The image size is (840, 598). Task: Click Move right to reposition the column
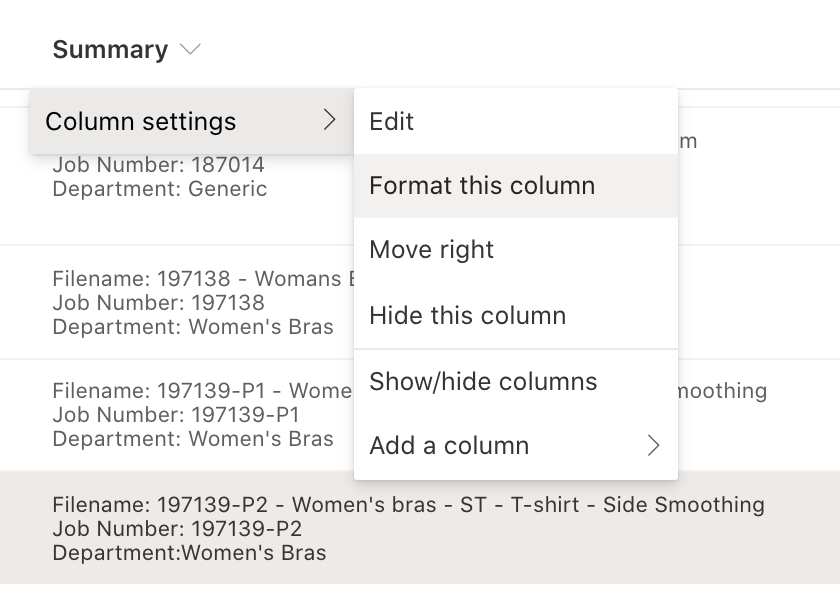tap(431, 250)
